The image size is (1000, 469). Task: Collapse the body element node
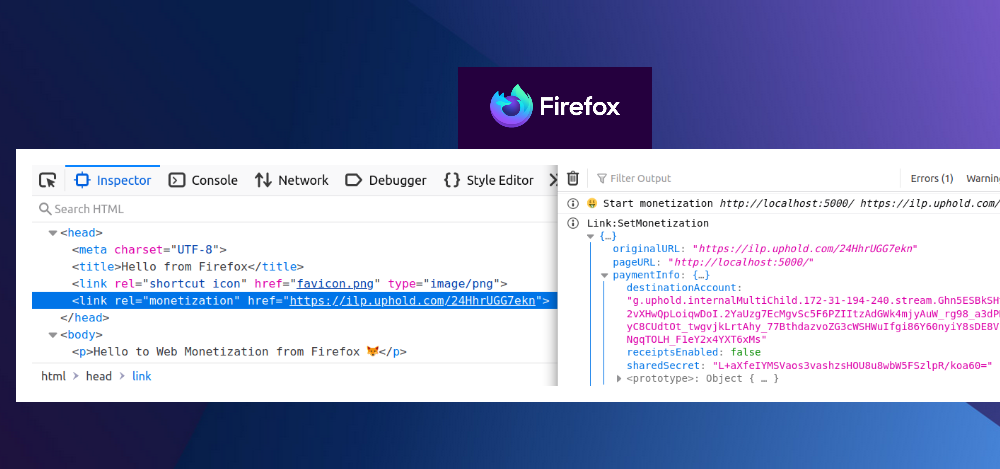pos(53,335)
